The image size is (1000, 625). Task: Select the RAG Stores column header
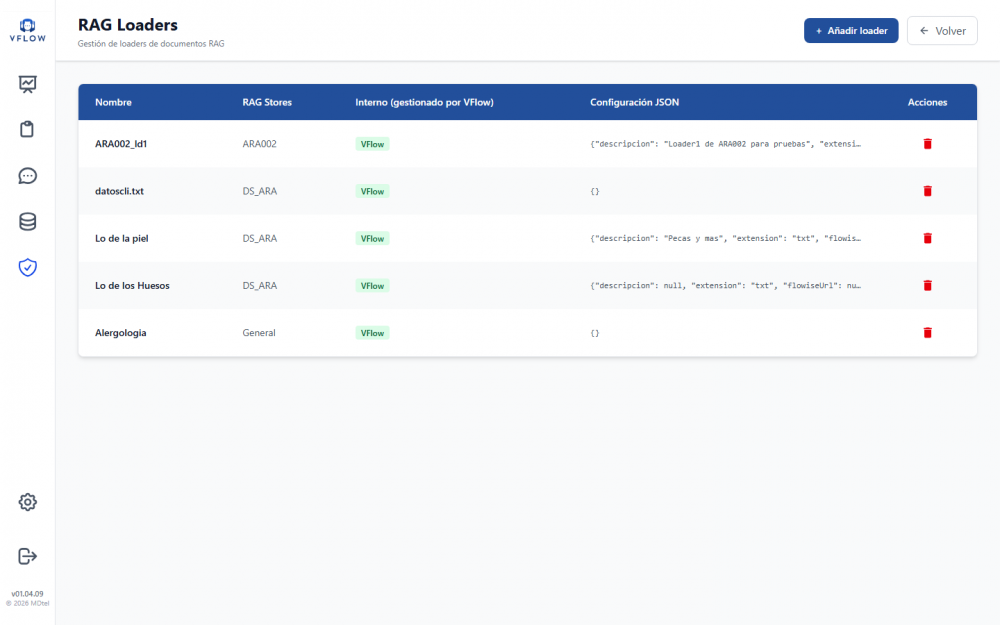tap(267, 102)
